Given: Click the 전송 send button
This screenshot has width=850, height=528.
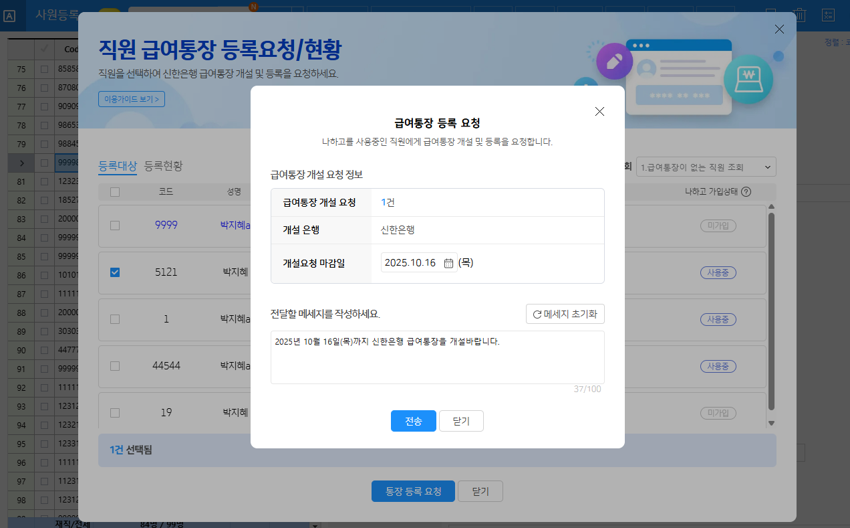Looking at the screenshot, I should click(413, 421).
